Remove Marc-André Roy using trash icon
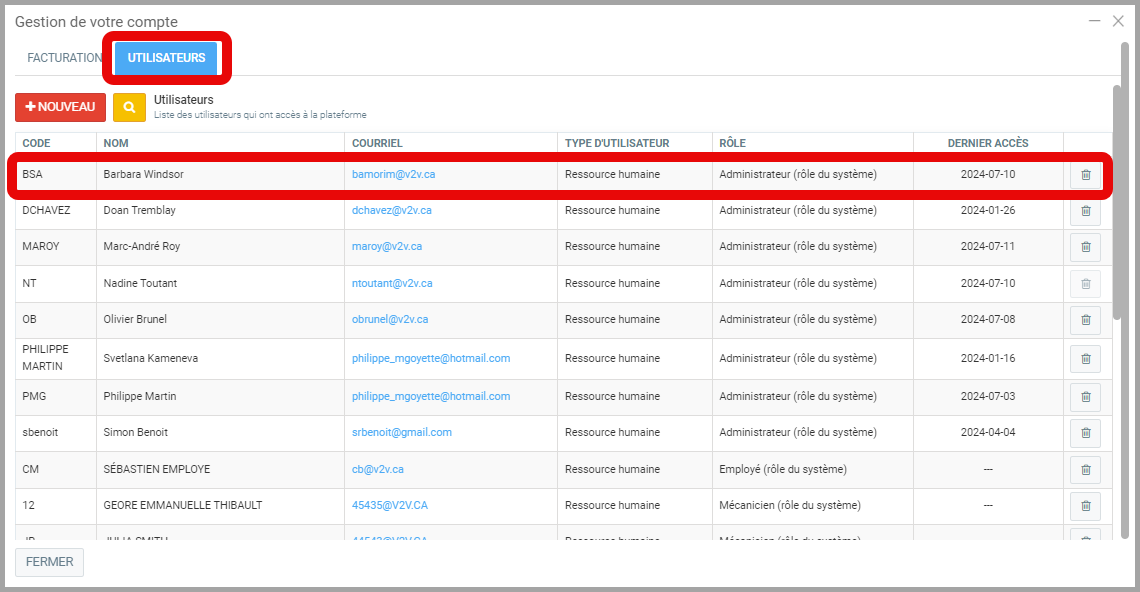This screenshot has width=1140, height=592. click(1085, 247)
